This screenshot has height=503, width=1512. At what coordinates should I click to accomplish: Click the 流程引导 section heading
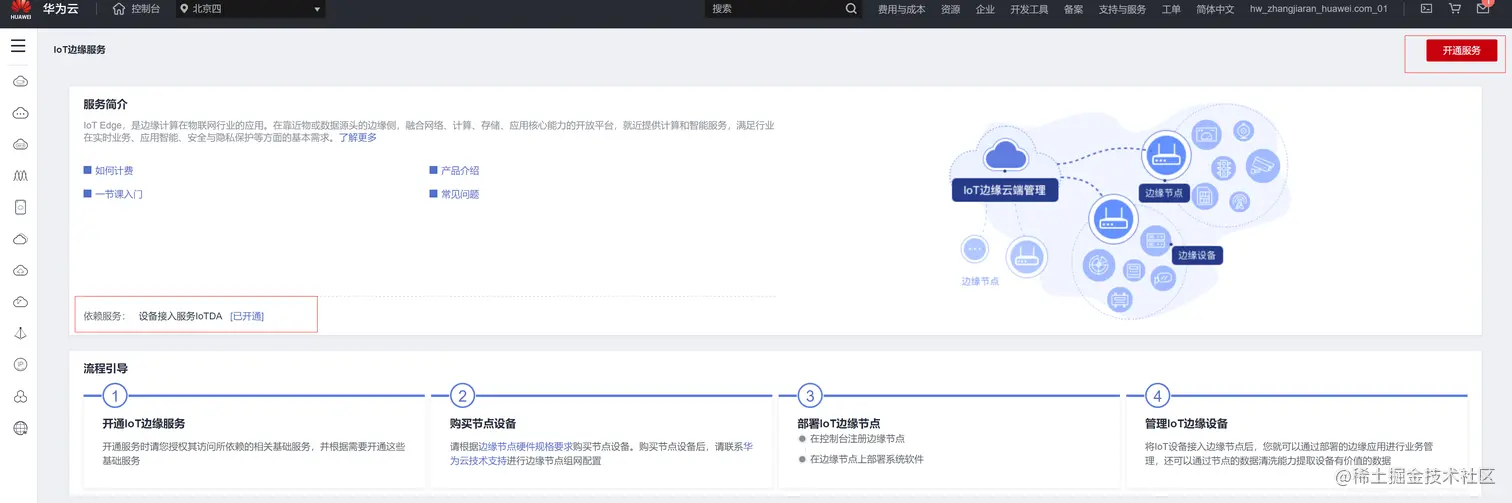coord(105,369)
